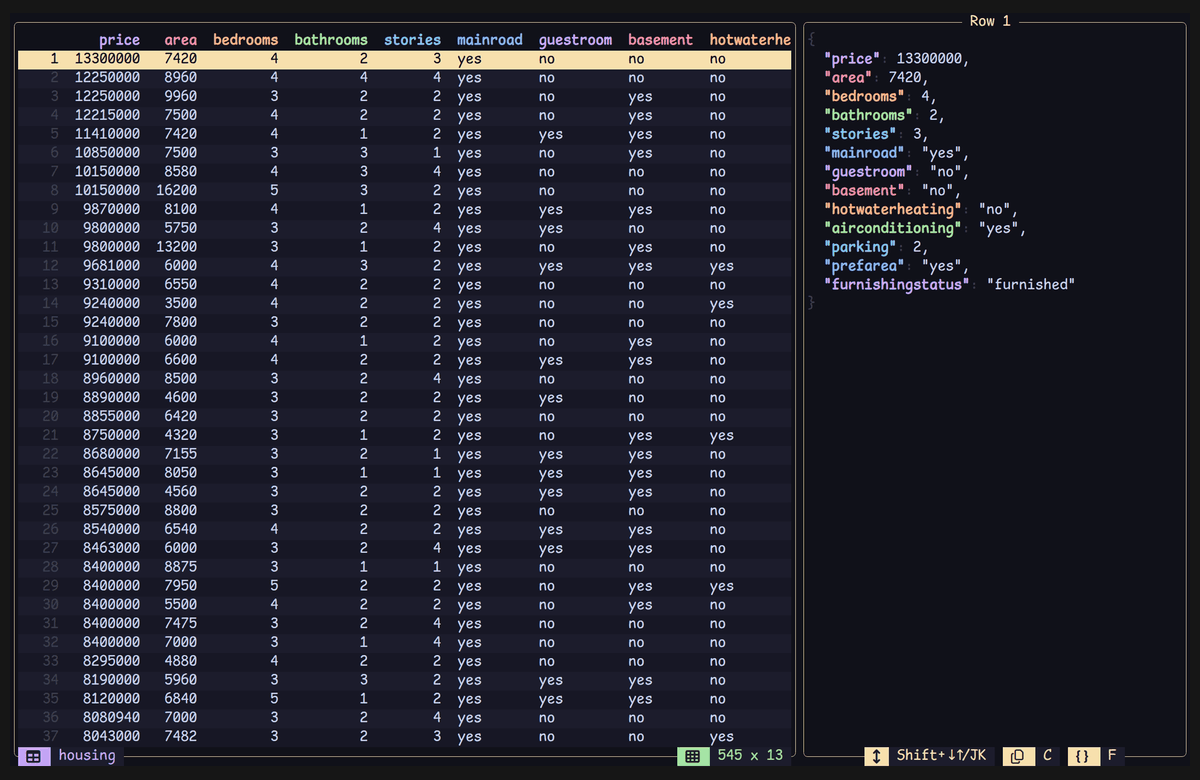Viewport: 1200px width, 780px height.
Task: Click the curly braces icon next to F
Action: pyautogui.click(x=1081, y=756)
